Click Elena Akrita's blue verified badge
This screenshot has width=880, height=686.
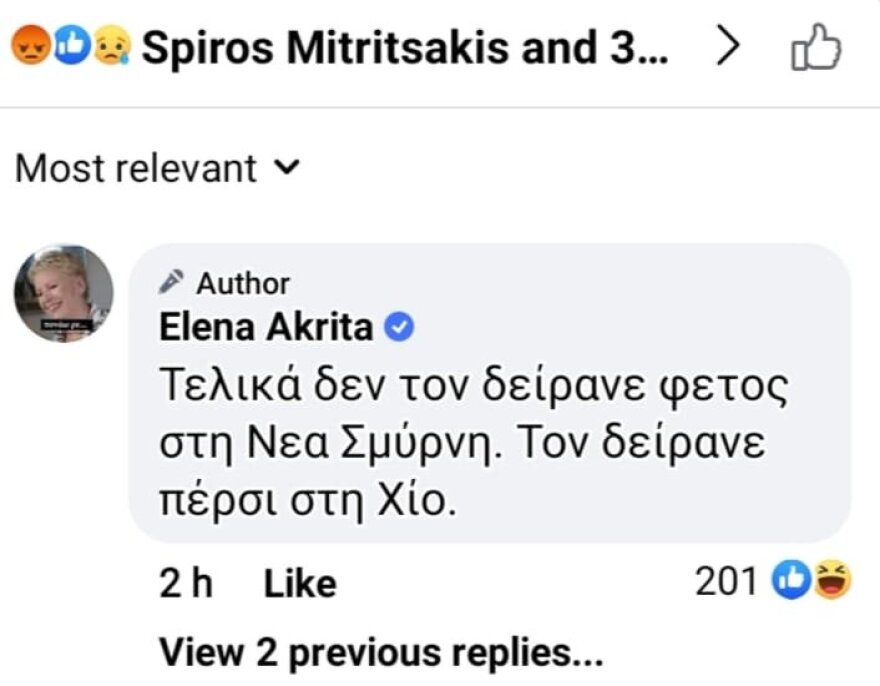(399, 324)
